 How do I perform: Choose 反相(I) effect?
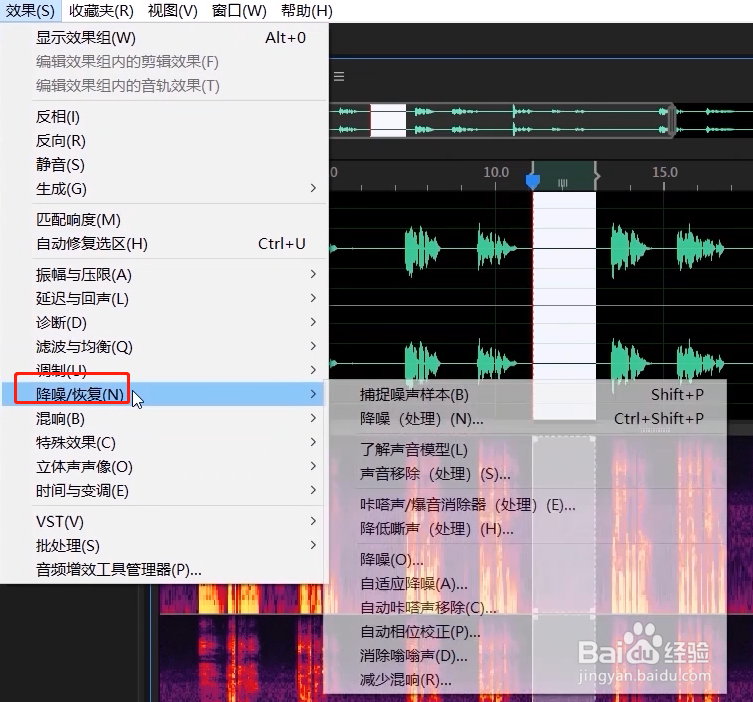[164, 117]
